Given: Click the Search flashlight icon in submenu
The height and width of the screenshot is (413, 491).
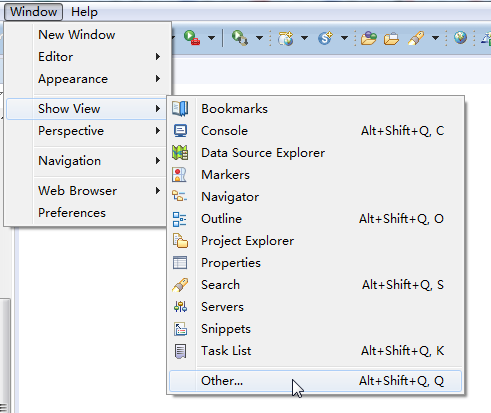Looking at the screenshot, I should click(180, 285).
